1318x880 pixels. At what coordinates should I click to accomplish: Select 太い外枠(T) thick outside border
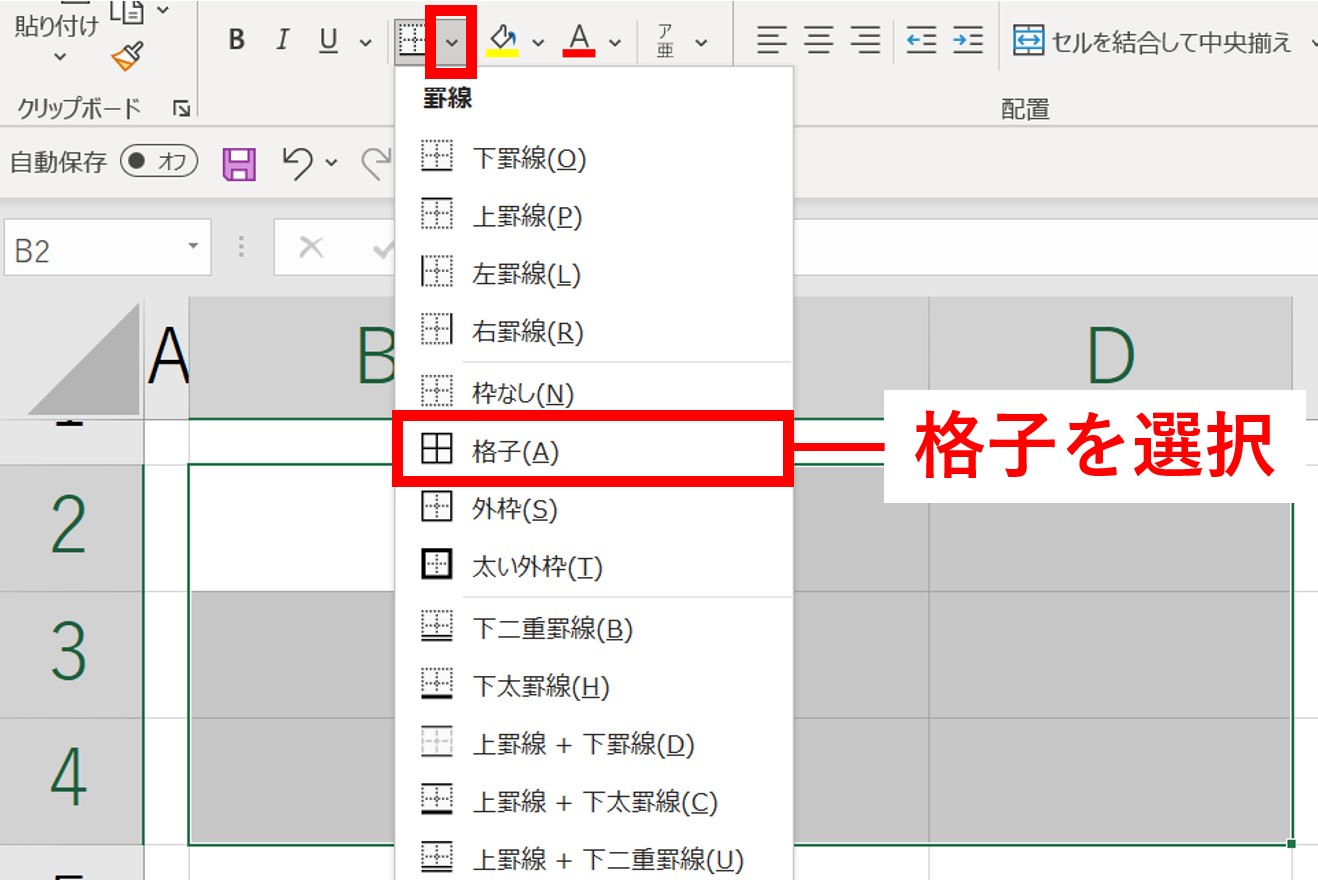[x=594, y=568]
